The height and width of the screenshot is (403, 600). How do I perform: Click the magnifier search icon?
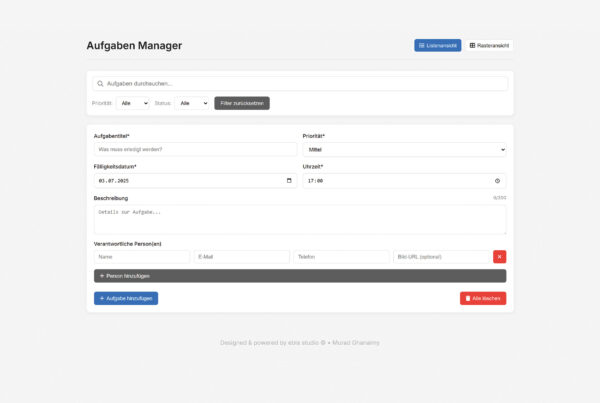tap(100, 83)
